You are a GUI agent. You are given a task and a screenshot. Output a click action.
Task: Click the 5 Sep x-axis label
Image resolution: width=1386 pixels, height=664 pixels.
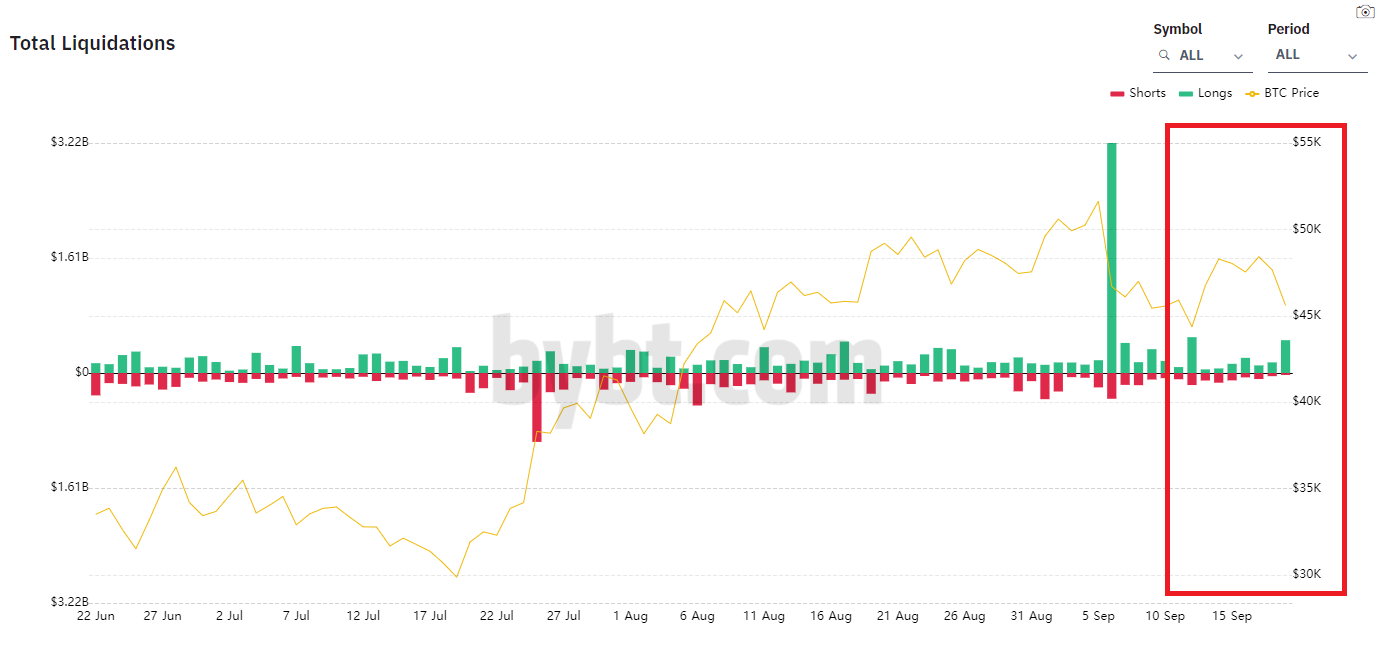click(1099, 616)
